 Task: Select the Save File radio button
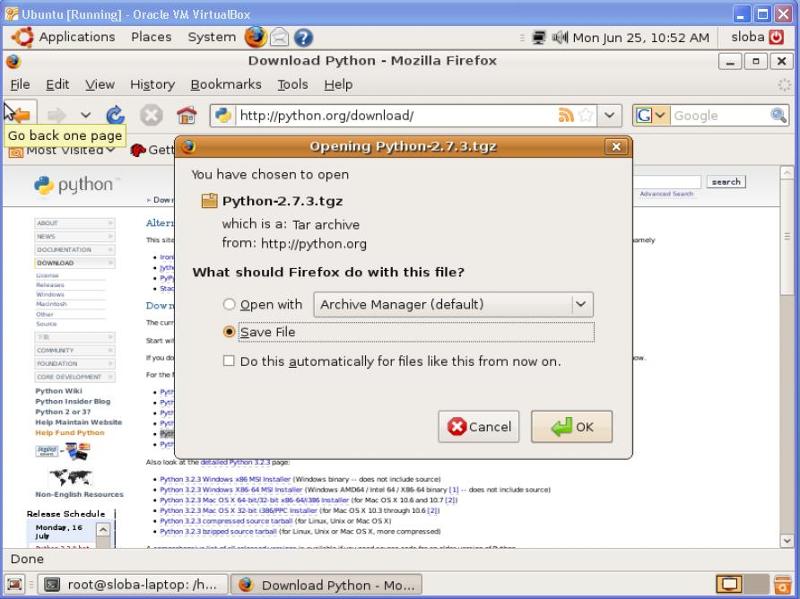(x=229, y=332)
